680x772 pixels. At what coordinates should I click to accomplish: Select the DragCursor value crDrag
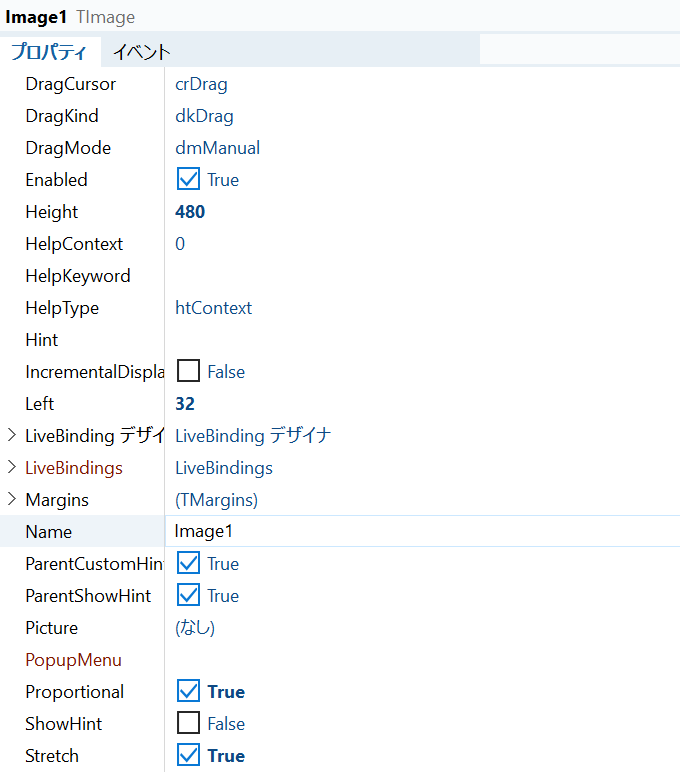[x=201, y=84]
